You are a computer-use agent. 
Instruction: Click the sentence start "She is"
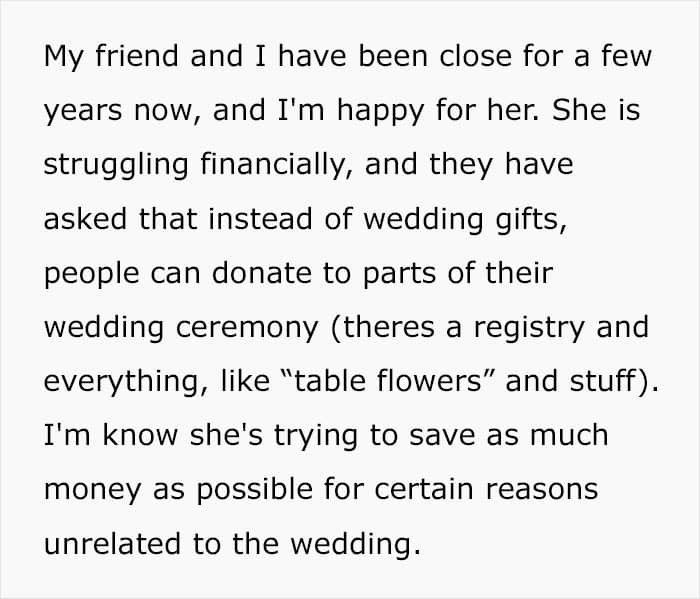pyautogui.click(x=596, y=110)
